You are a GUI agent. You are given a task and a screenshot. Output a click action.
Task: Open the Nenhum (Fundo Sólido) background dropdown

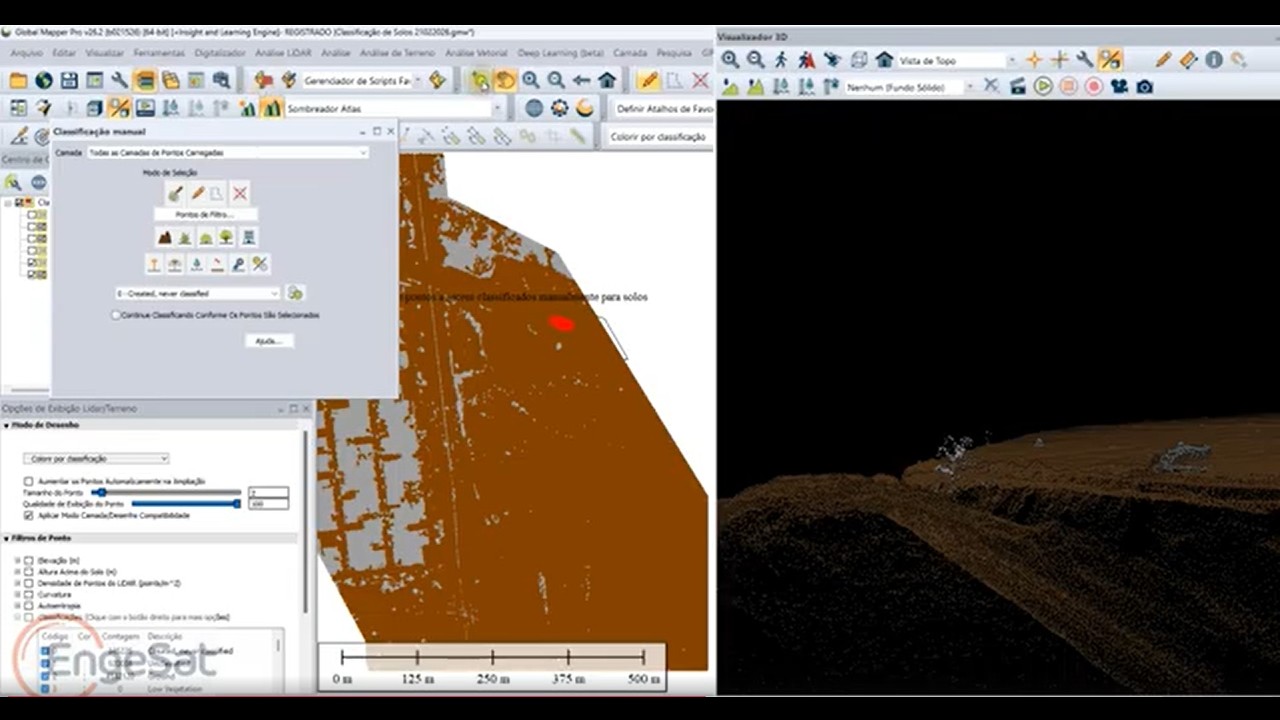(909, 87)
